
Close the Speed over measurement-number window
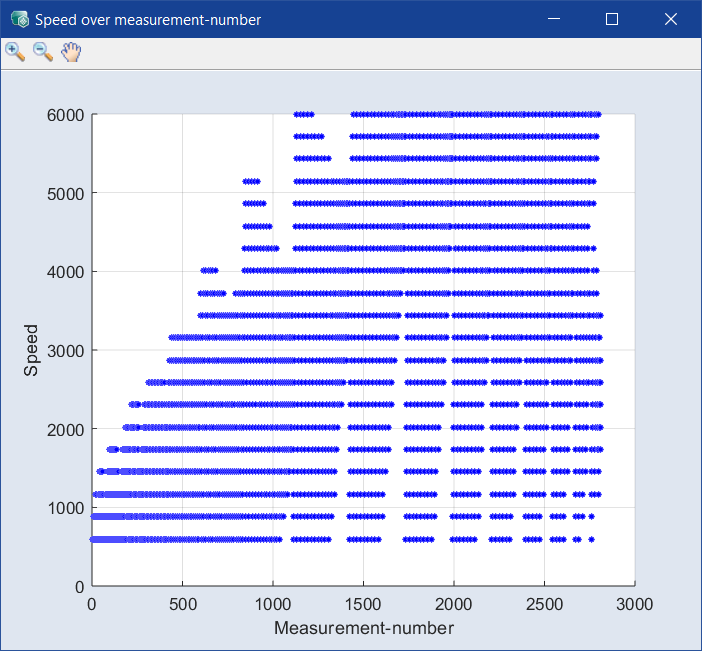(x=671, y=19)
